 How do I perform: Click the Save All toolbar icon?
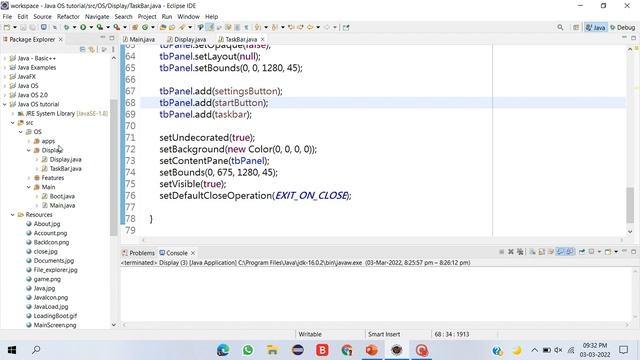pos(33,27)
